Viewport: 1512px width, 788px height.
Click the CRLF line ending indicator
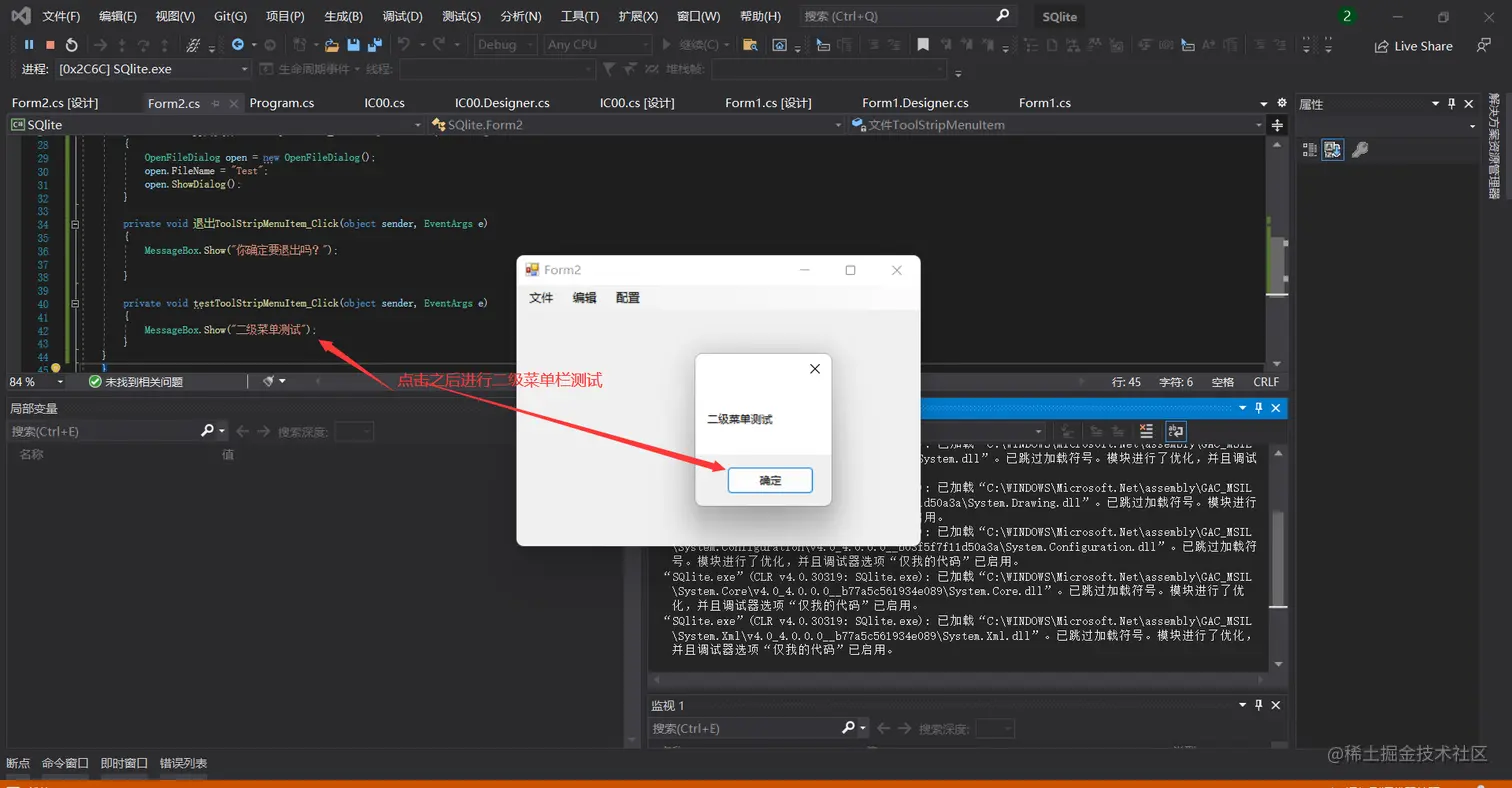pos(1266,382)
